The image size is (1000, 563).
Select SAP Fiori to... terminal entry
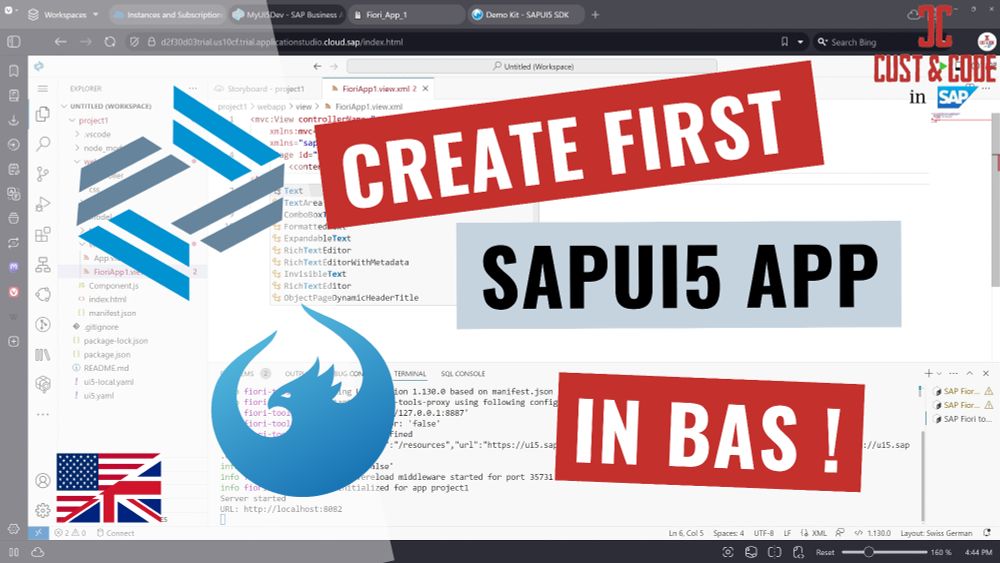(x=962, y=419)
